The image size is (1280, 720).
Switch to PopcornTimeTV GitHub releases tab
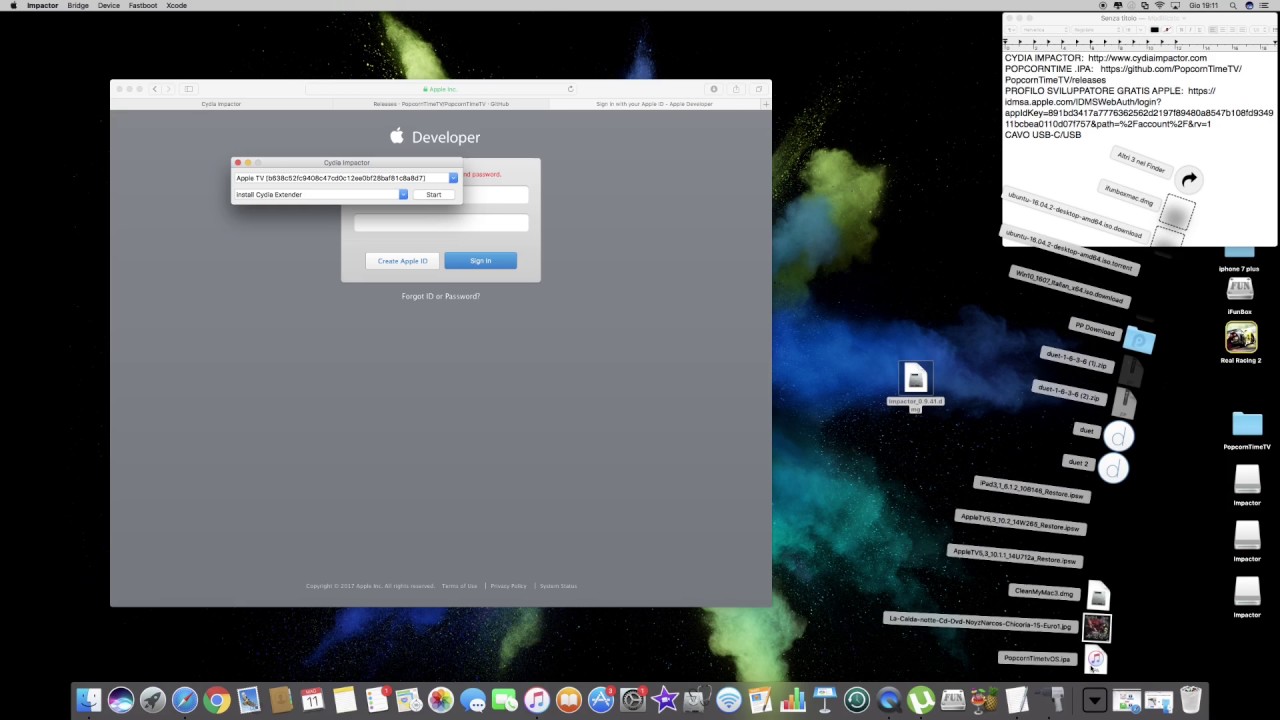point(441,104)
